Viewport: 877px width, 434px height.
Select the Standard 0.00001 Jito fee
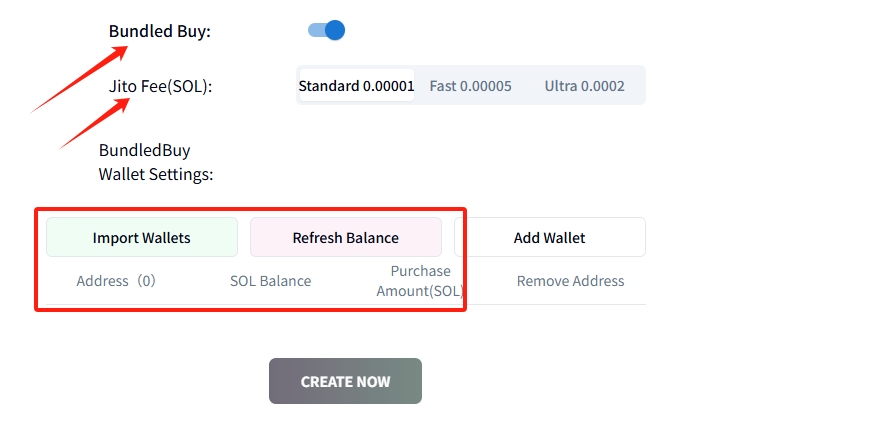[356, 86]
